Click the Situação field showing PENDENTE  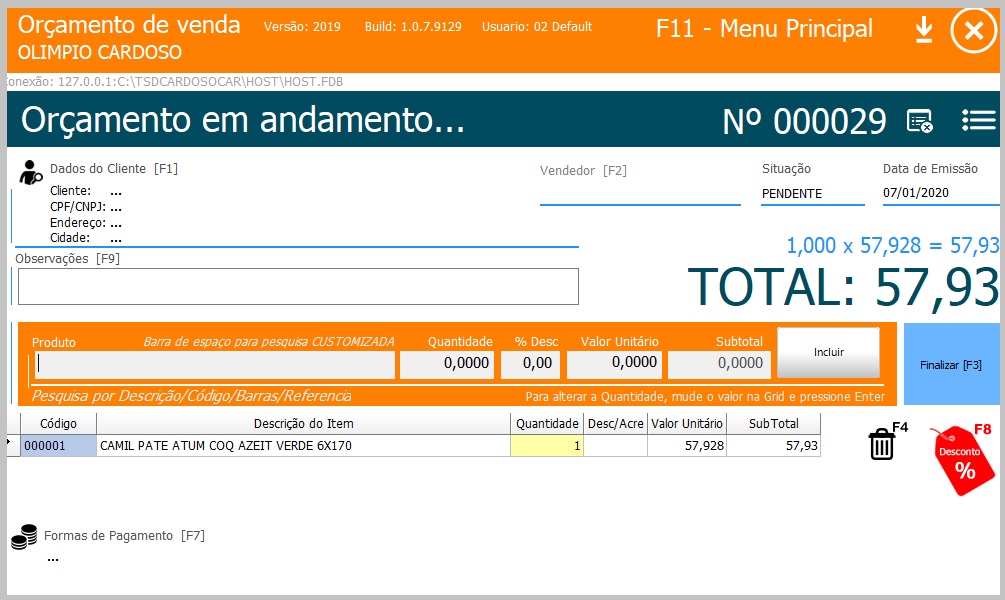[x=812, y=194]
